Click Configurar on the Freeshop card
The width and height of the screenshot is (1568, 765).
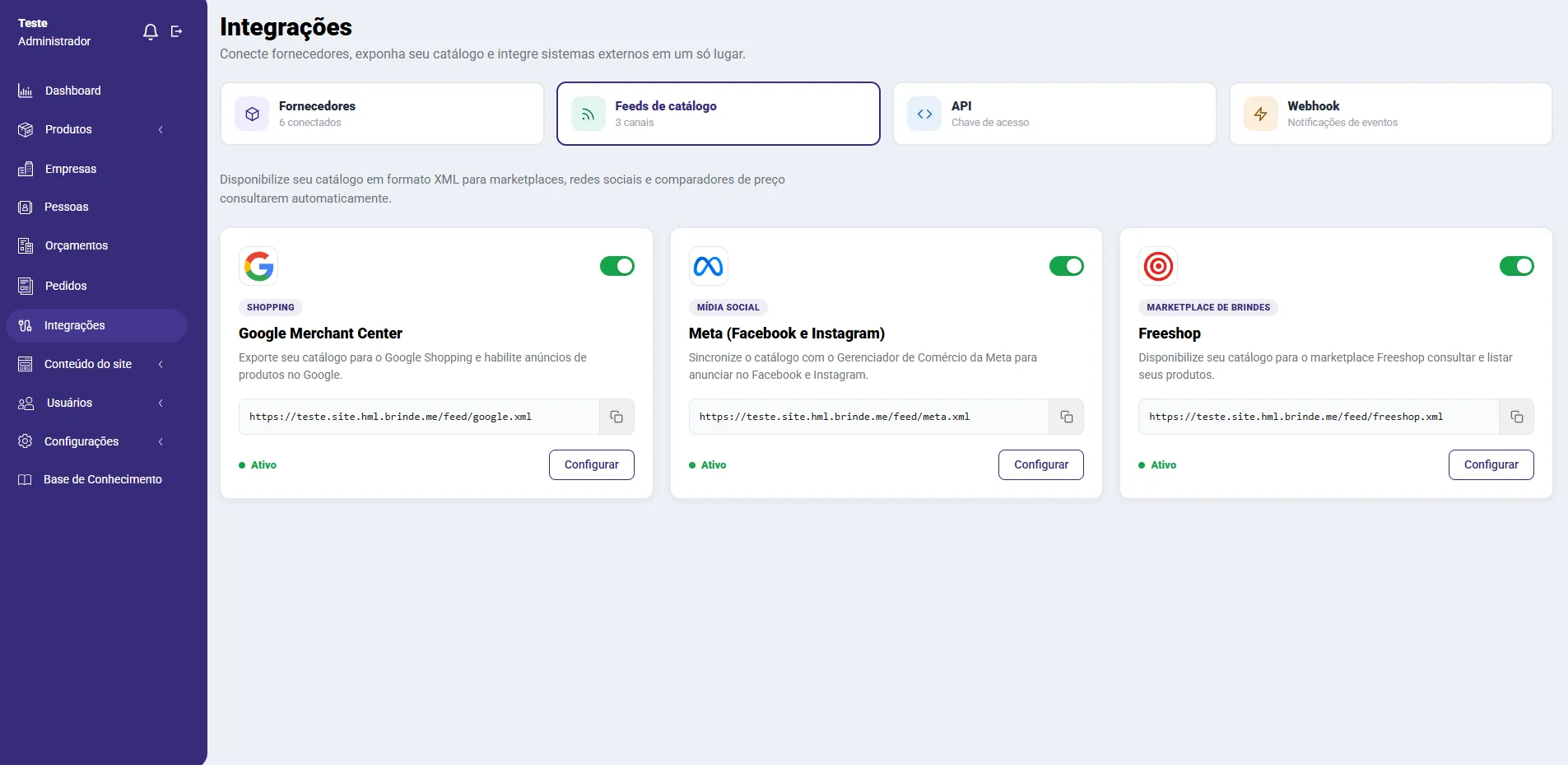click(x=1491, y=464)
